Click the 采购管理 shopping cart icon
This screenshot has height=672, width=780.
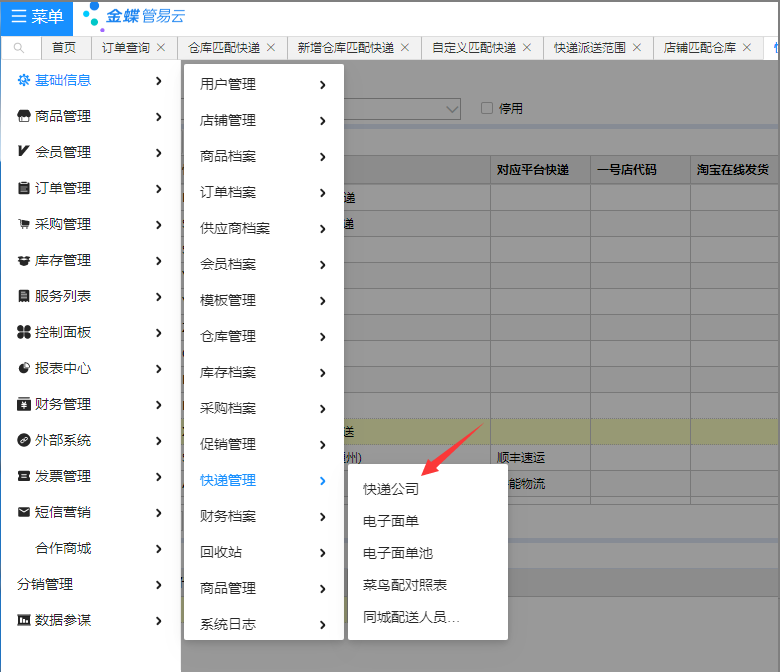(x=24, y=224)
